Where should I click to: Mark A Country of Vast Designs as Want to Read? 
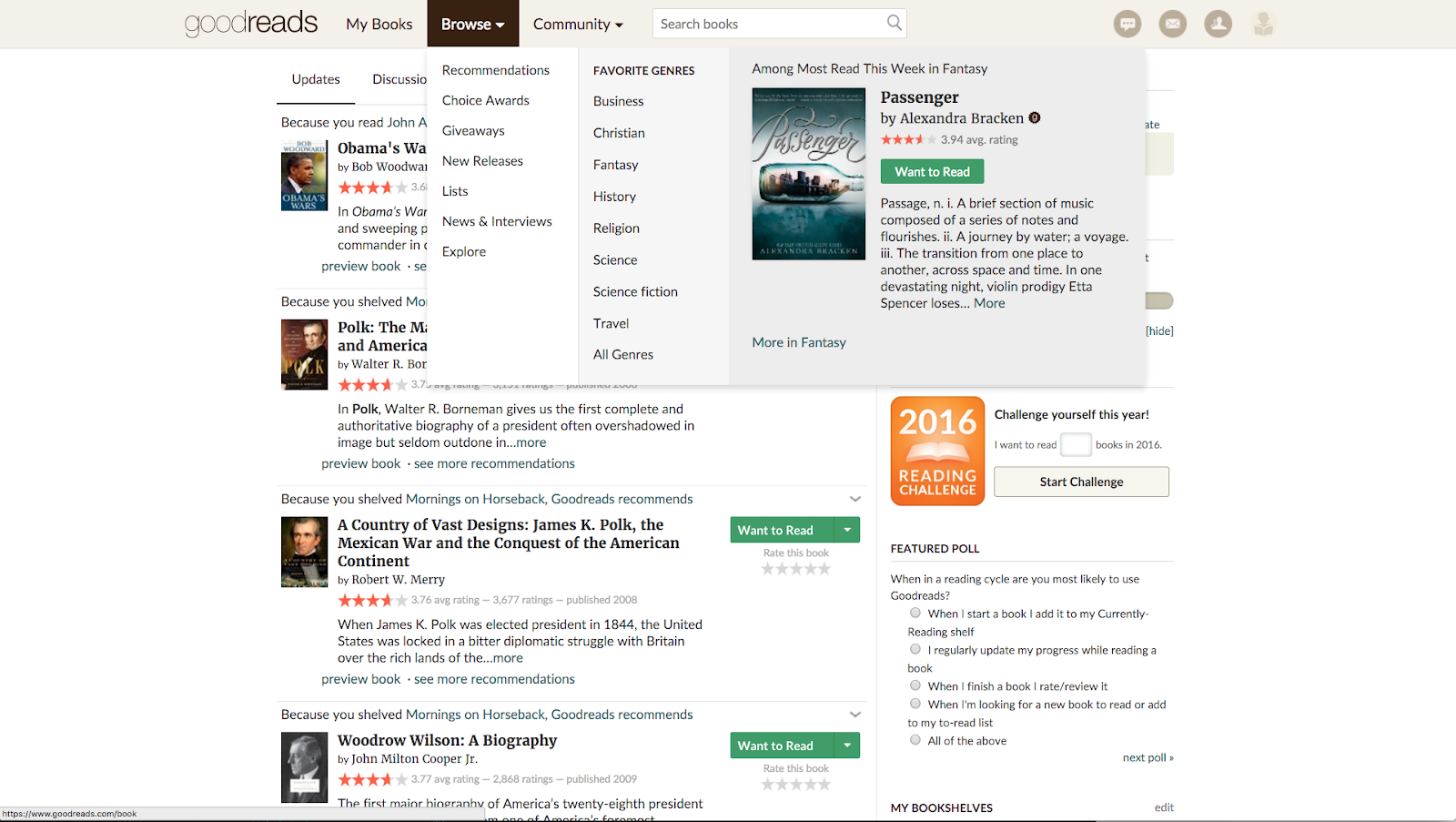coord(783,530)
